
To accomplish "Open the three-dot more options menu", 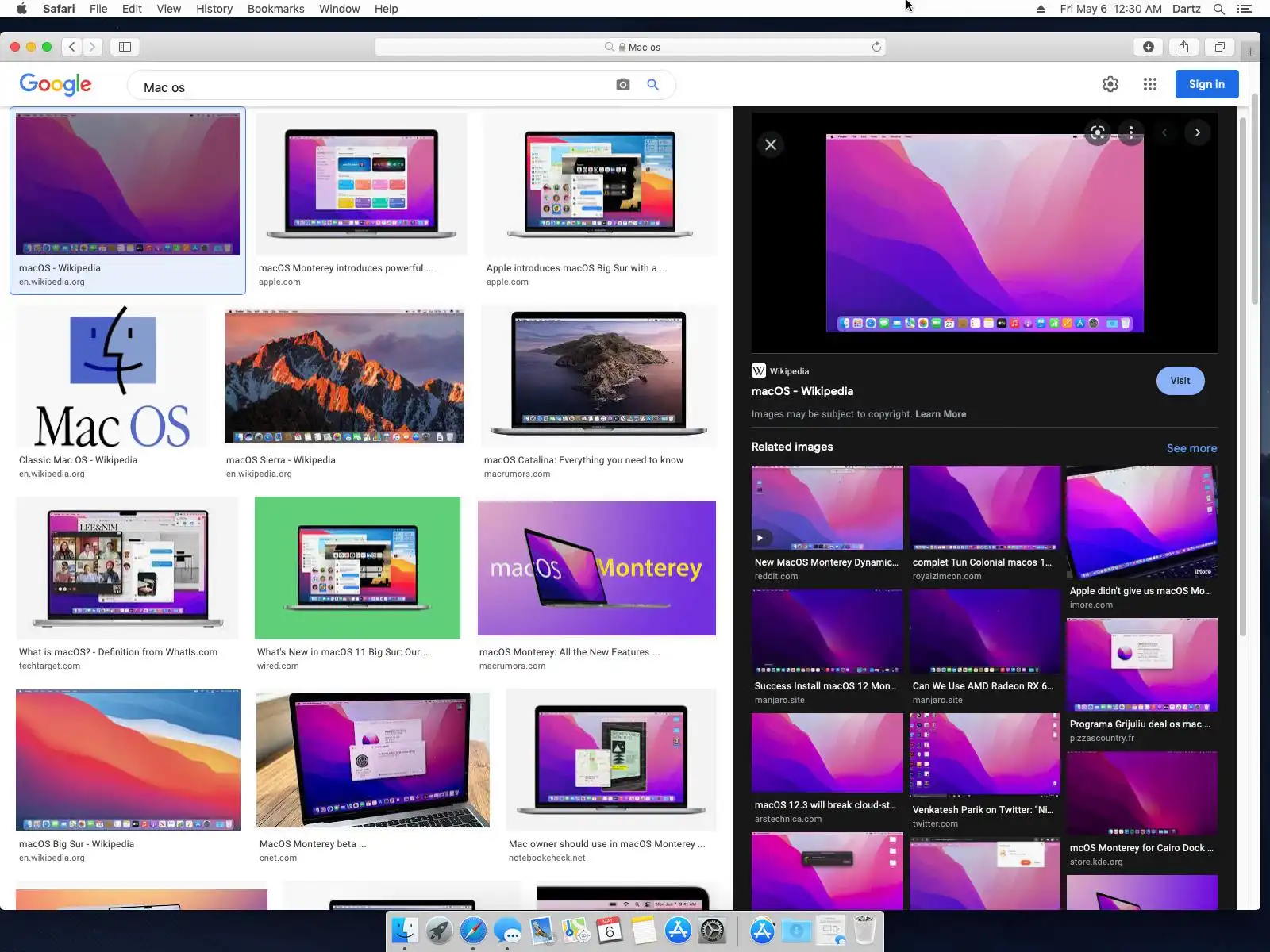I will point(1131,132).
